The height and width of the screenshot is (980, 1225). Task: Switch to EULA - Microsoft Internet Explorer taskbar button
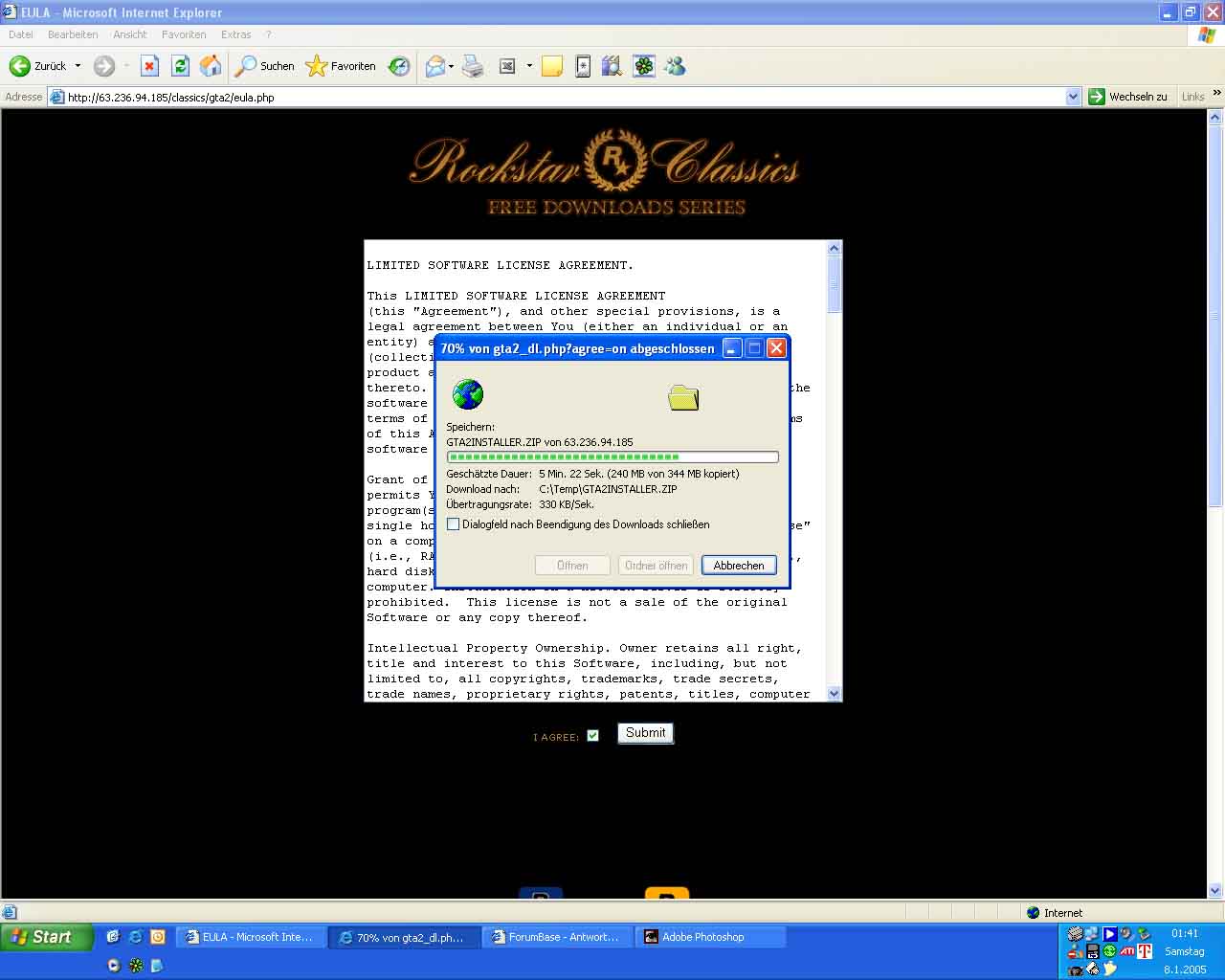click(249, 937)
